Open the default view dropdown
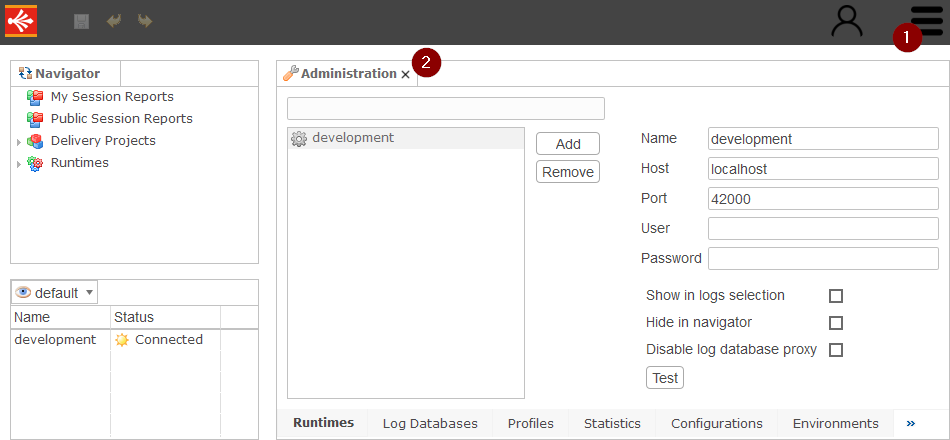This screenshot has width=950, height=440. (55, 293)
